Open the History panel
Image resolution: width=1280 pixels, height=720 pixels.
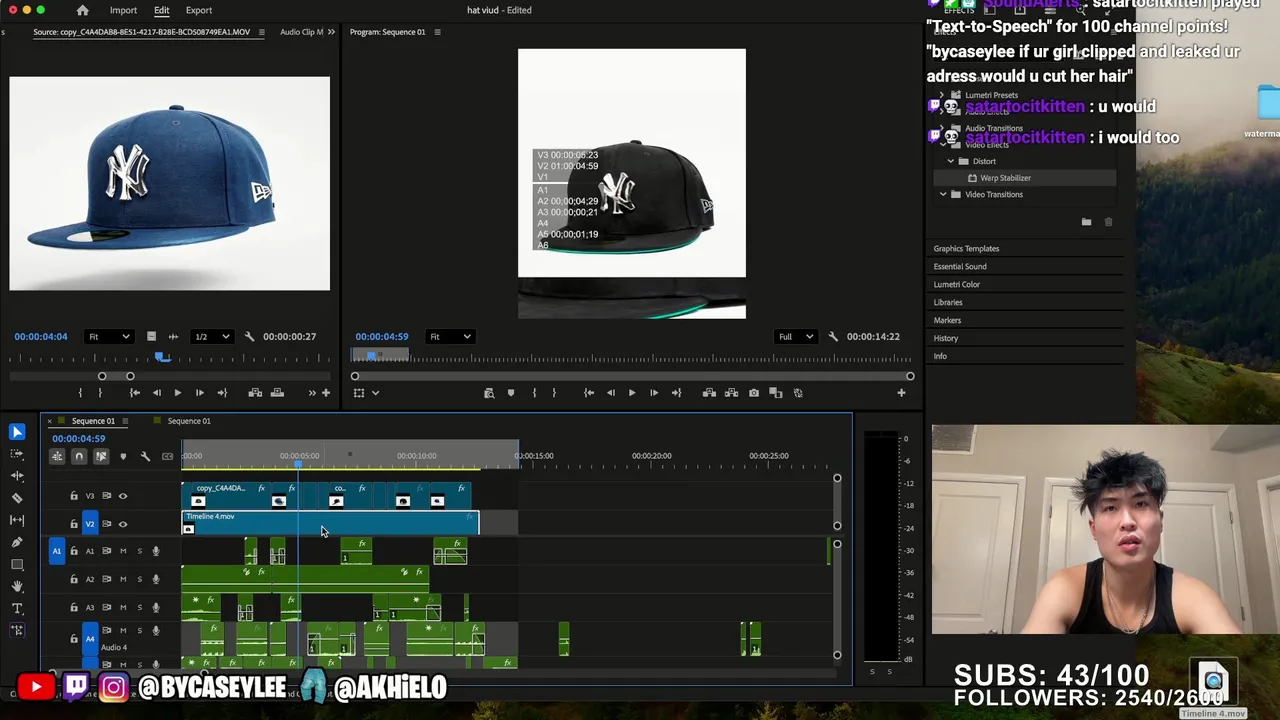click(945, 339)
